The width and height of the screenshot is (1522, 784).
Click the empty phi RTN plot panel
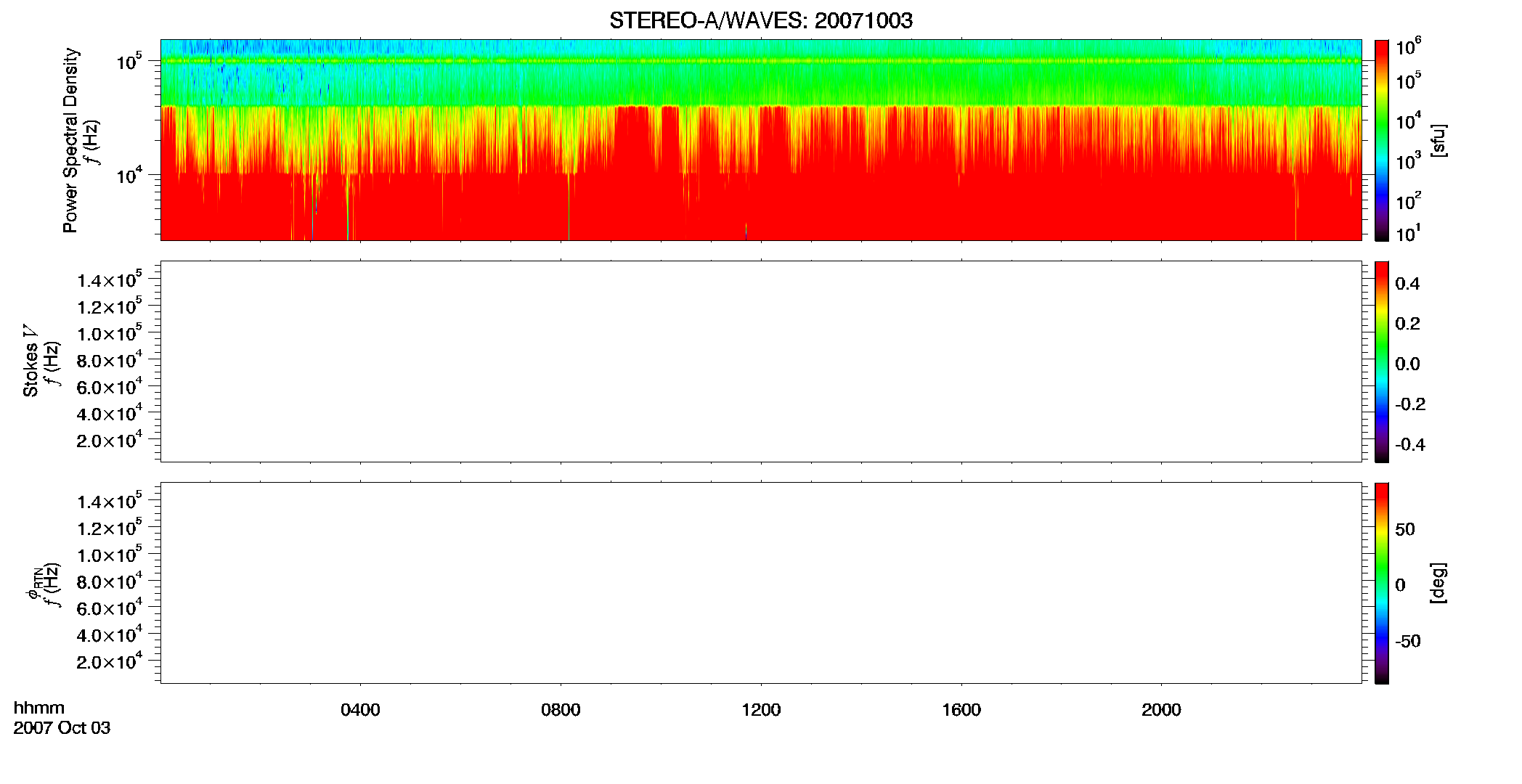(761, 583)
